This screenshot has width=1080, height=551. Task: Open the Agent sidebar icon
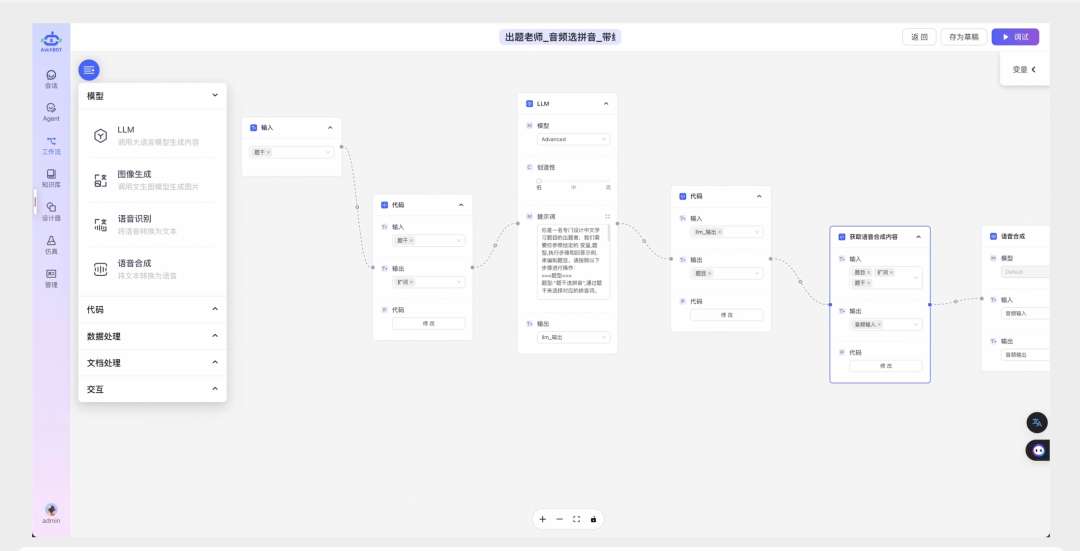coord(51,111)
